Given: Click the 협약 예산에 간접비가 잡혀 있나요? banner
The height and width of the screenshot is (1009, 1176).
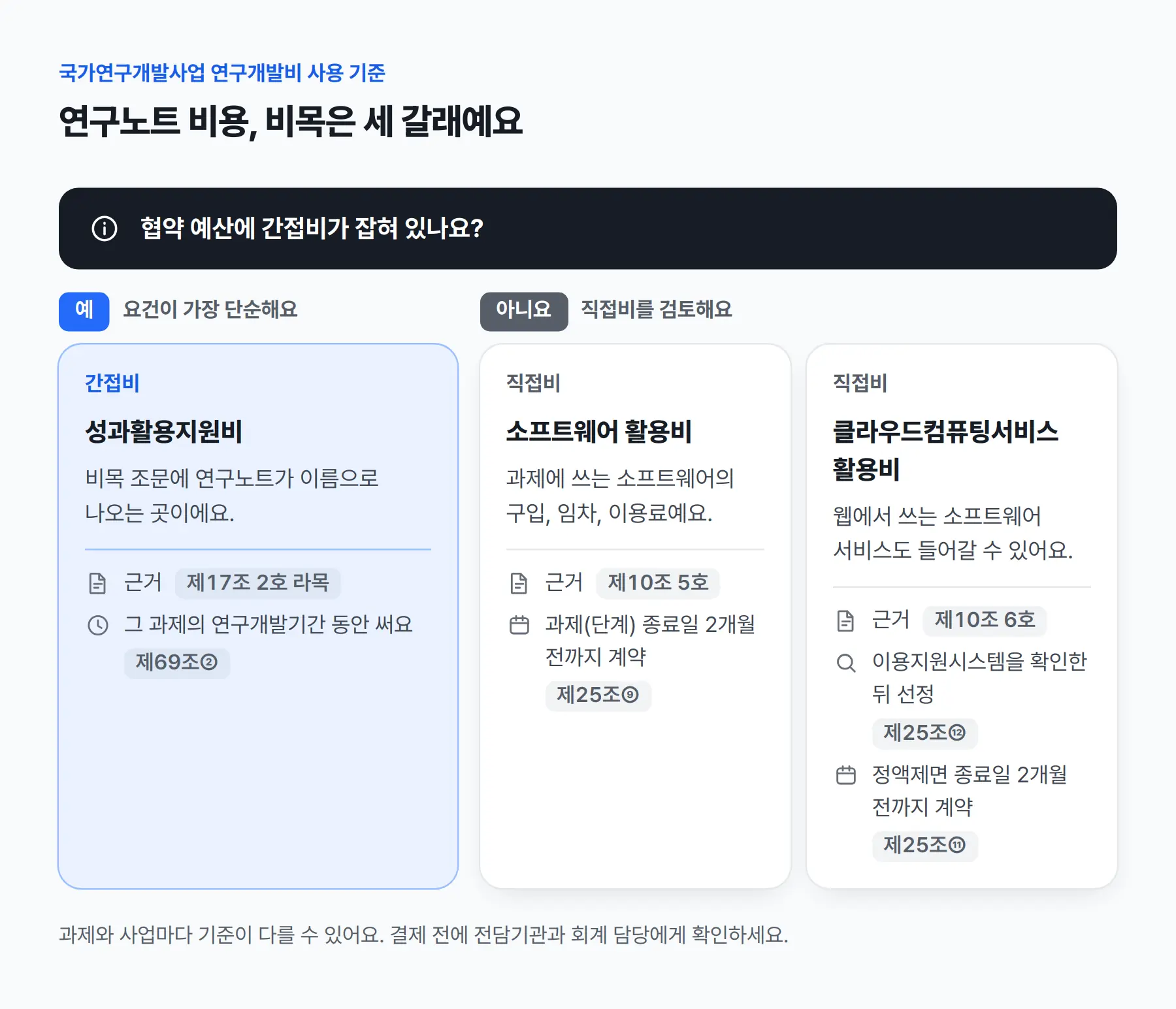Looking at the screenshot, I should click(588, 229).
